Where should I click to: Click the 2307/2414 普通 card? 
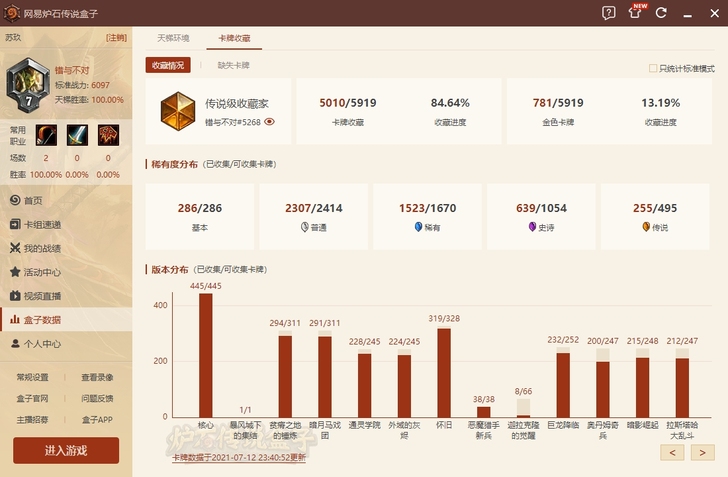313,216
